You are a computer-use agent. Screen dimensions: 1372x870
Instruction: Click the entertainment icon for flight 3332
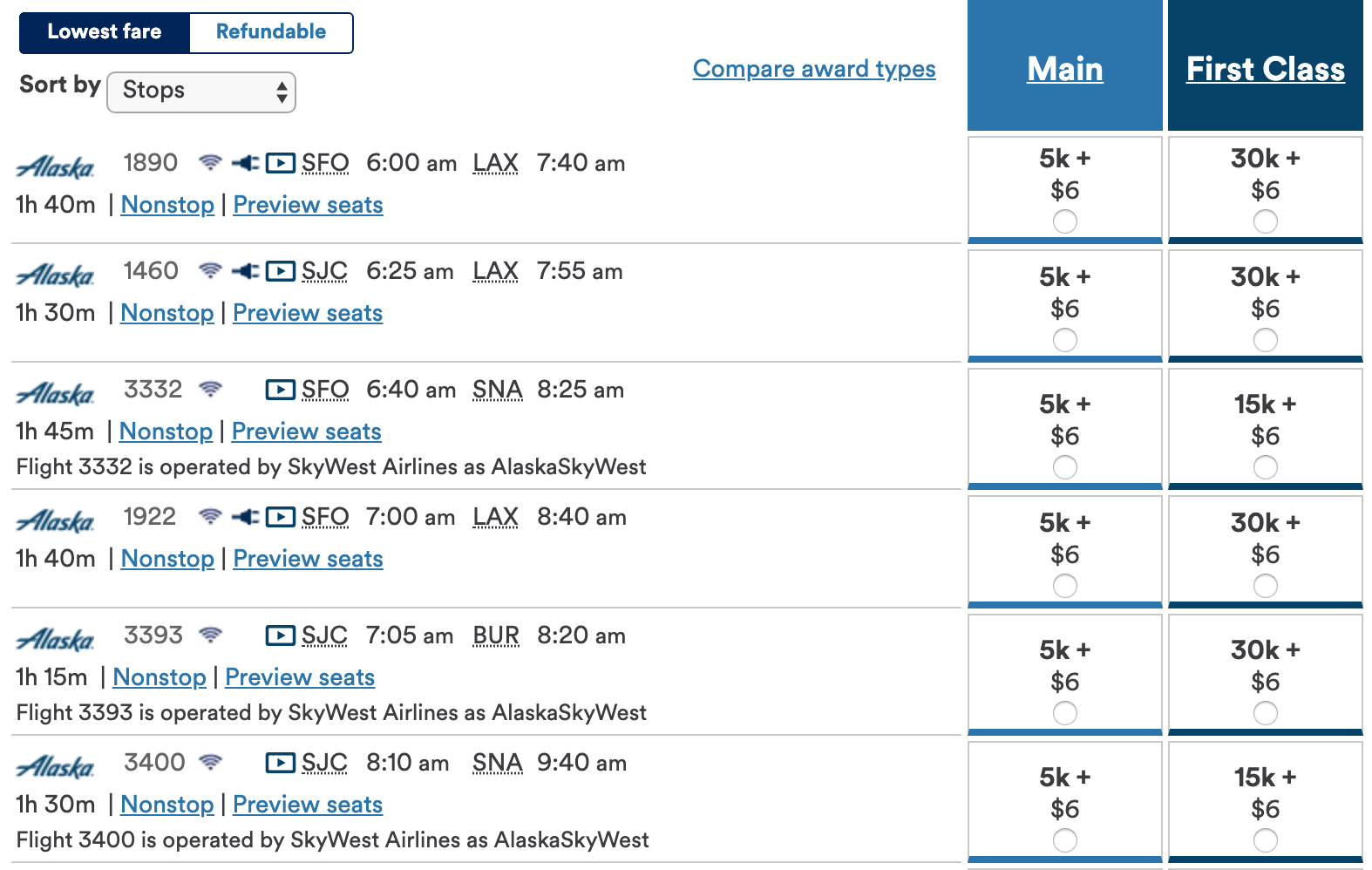point(280,390)
